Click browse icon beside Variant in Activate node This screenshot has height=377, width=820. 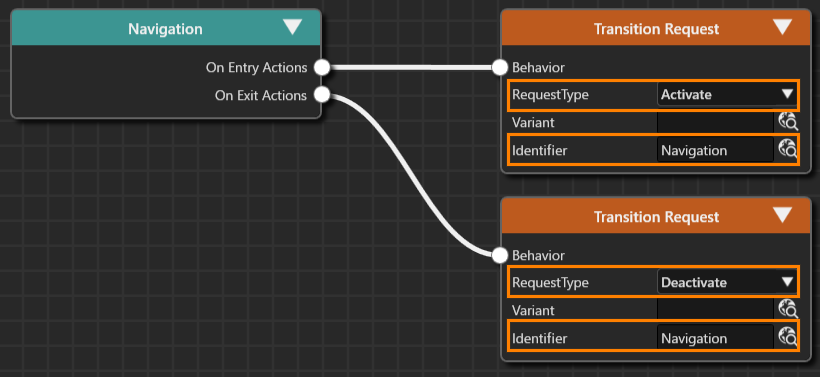tap(787, 122)
